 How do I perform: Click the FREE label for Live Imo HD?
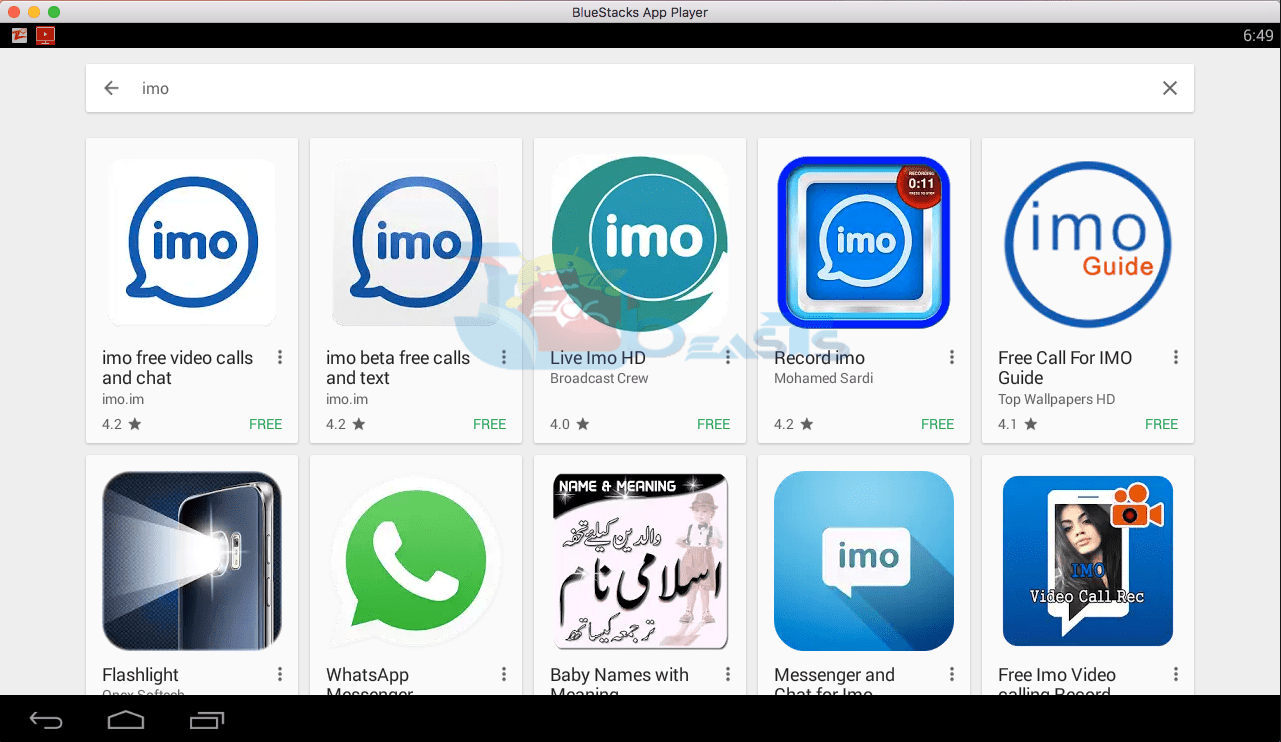[x=714, y=424]
